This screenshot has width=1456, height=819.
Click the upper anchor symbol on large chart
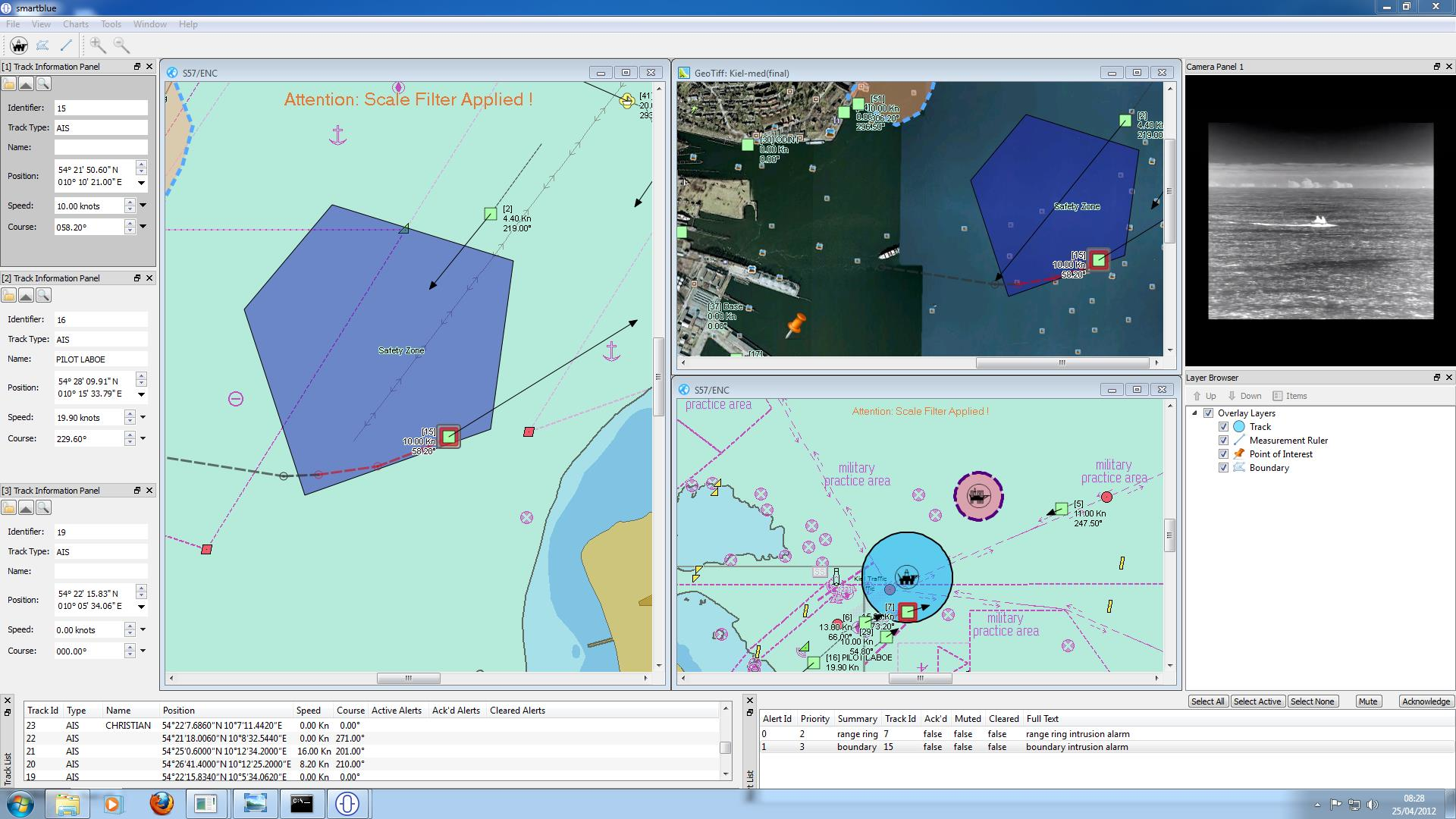pos(338,136)
